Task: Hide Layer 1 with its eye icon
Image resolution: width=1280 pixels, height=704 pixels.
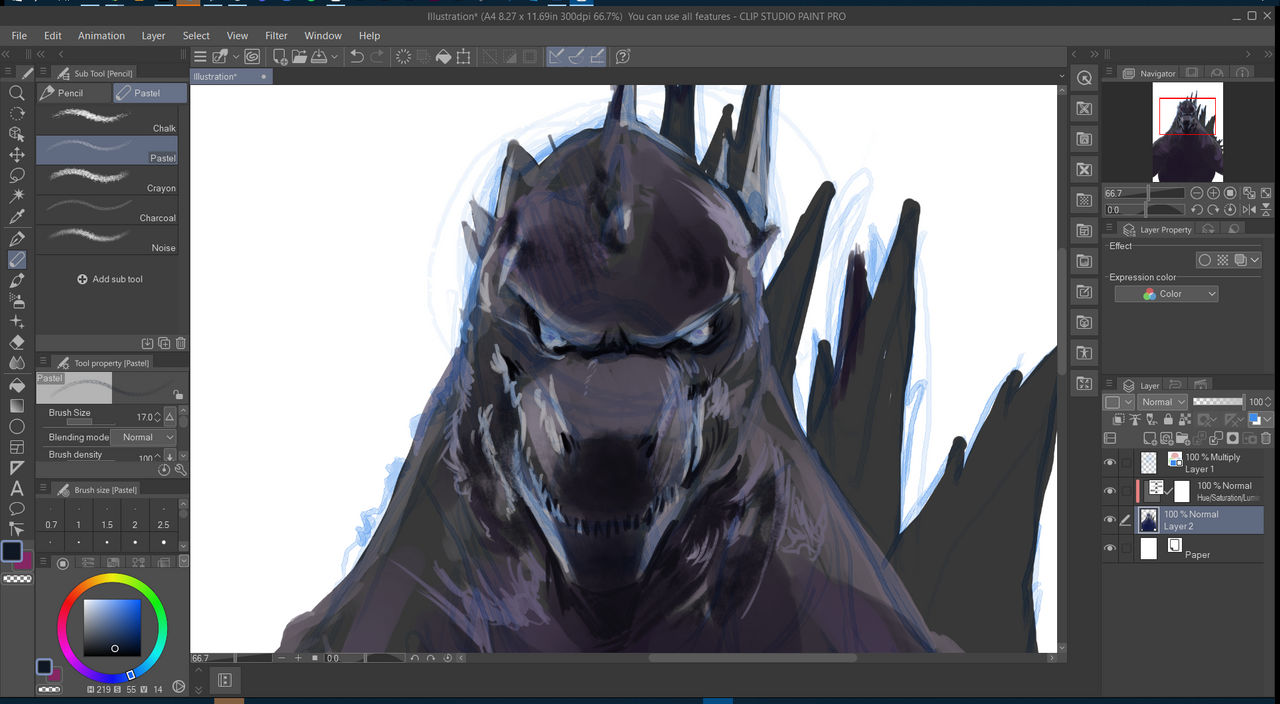Action: coord(1110,463)
